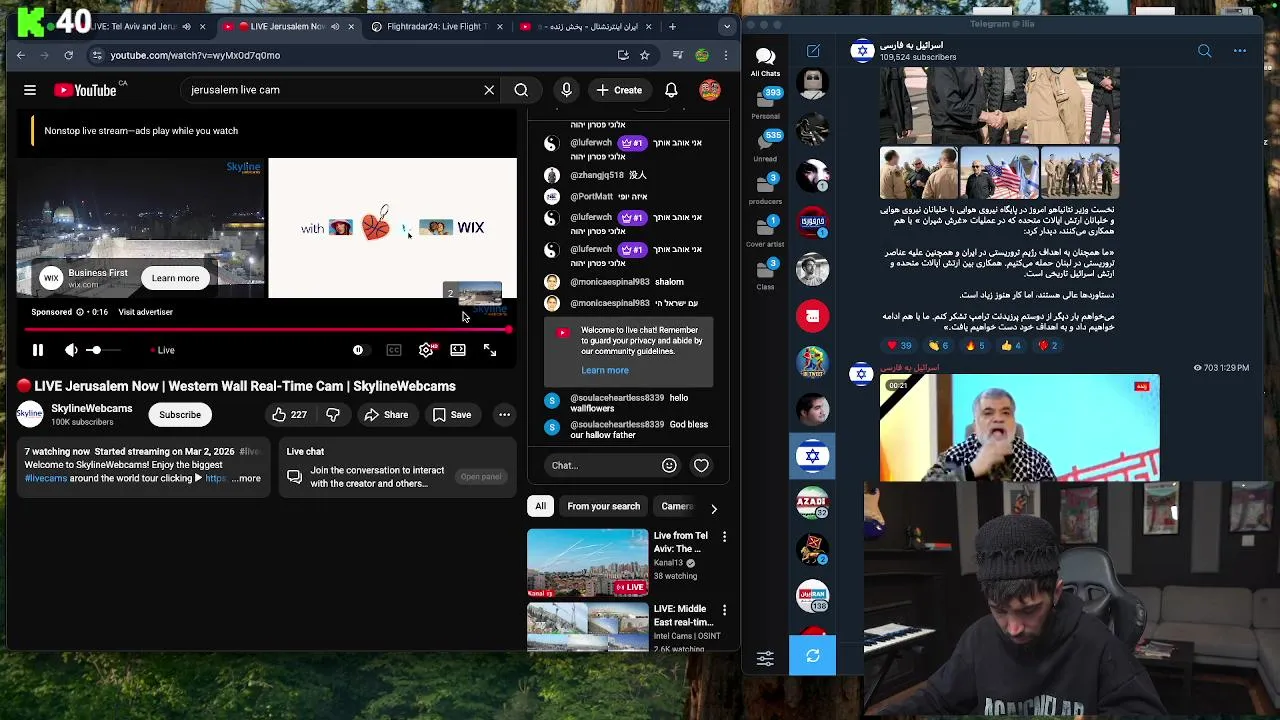The height and width of the screenshot is (720, 1280).
Task: Open the player settings gear
Action: click(426, 350)
